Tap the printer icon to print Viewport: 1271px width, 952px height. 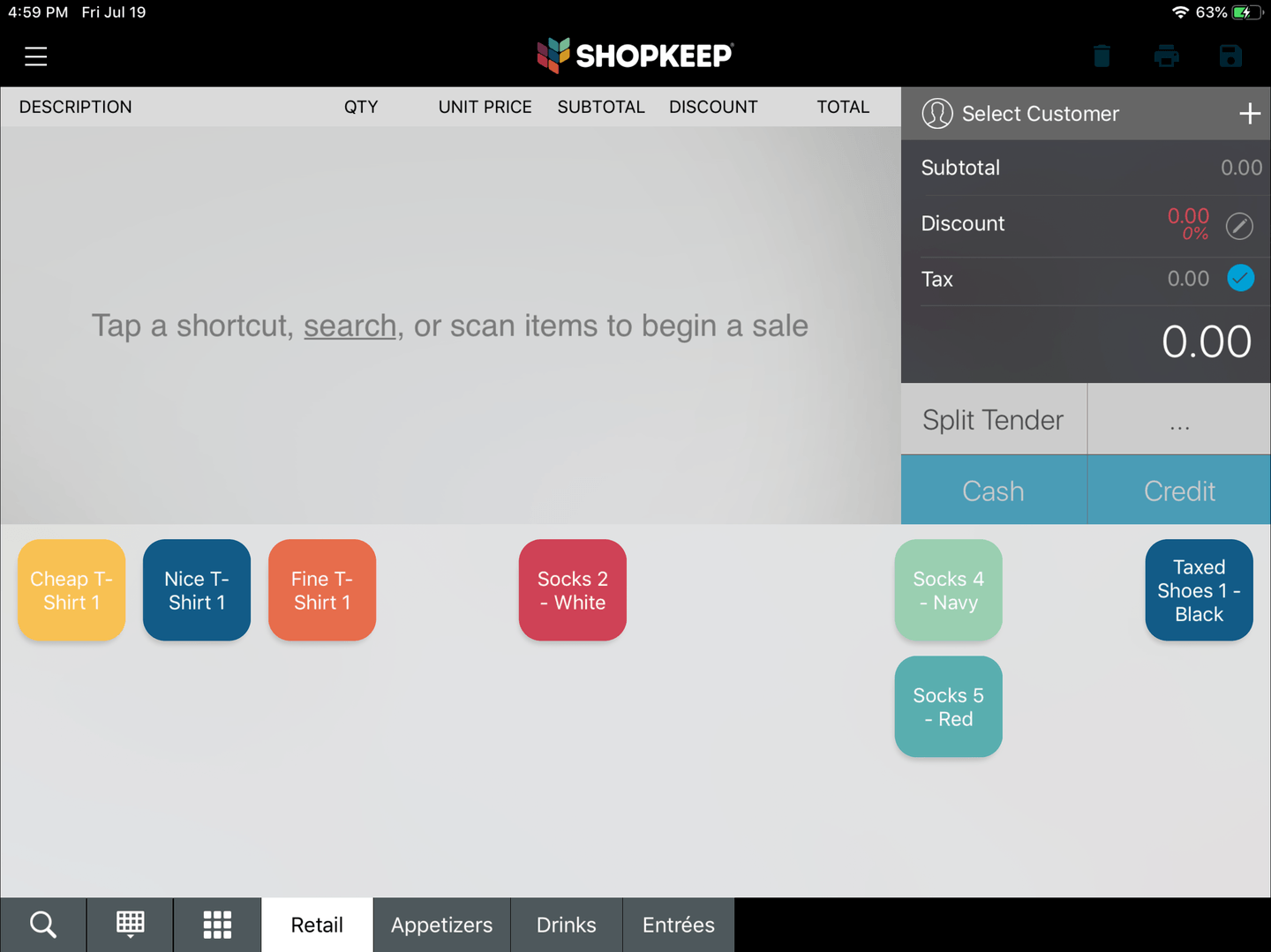[x=1166, y=56]
